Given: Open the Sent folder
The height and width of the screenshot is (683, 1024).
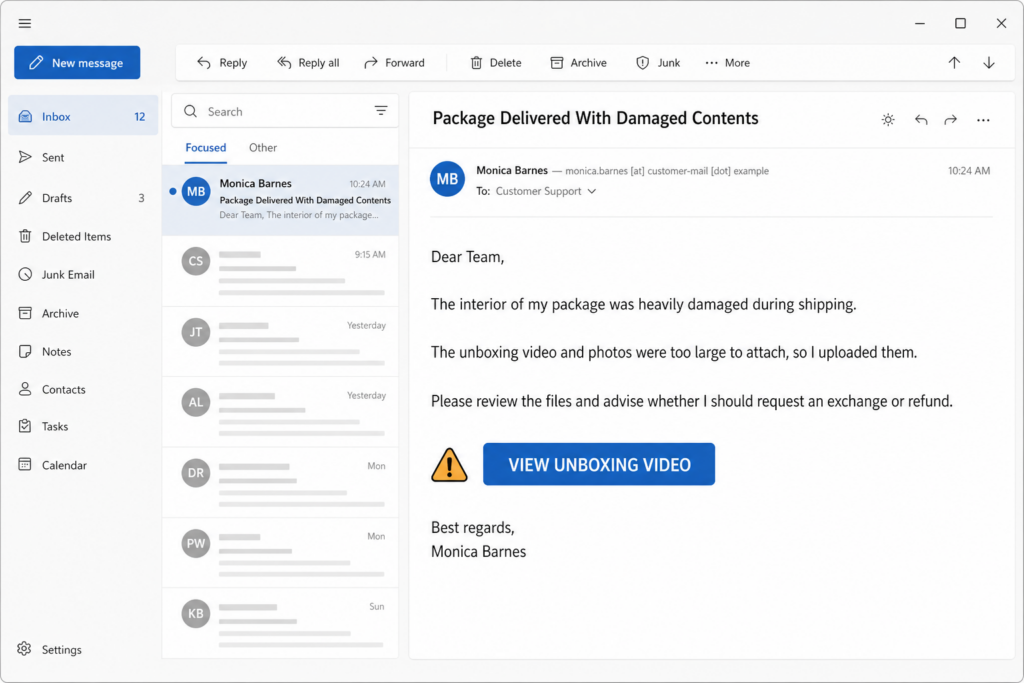Looking at the screenshot, I should click(x=83, y=157).
